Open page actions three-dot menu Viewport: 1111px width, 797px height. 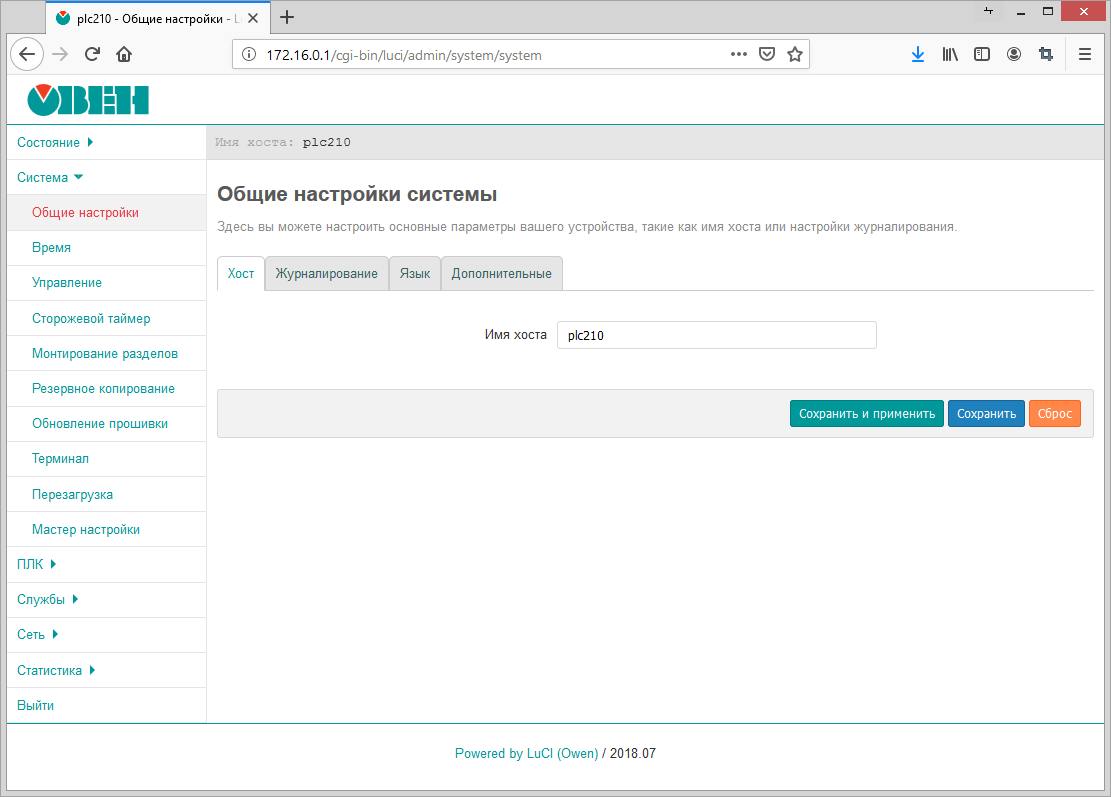point(739,55)
